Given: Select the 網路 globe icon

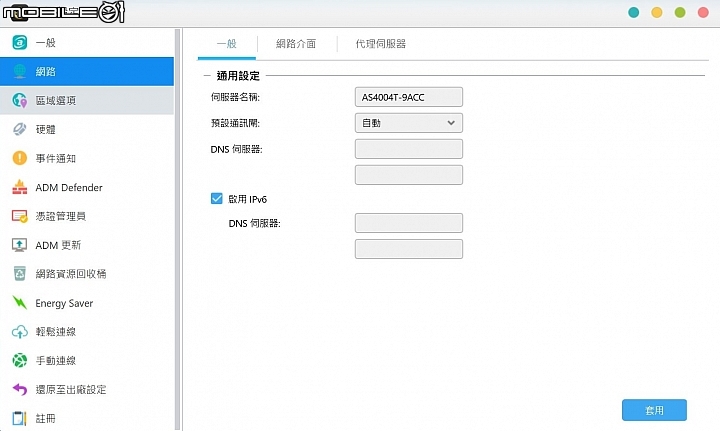Looking at the screenshot, I should [19, 71].
